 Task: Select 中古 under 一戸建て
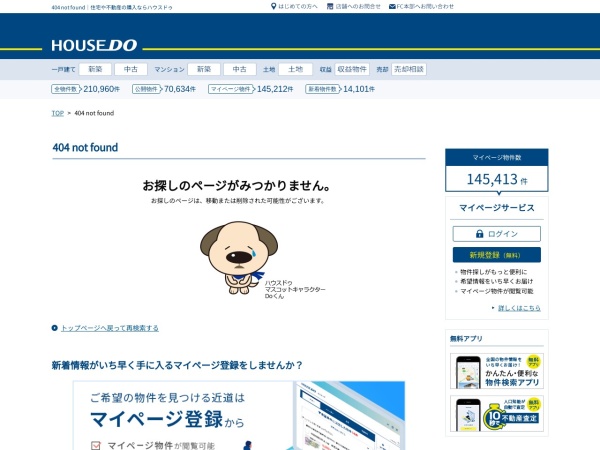[x=131, y=69]
